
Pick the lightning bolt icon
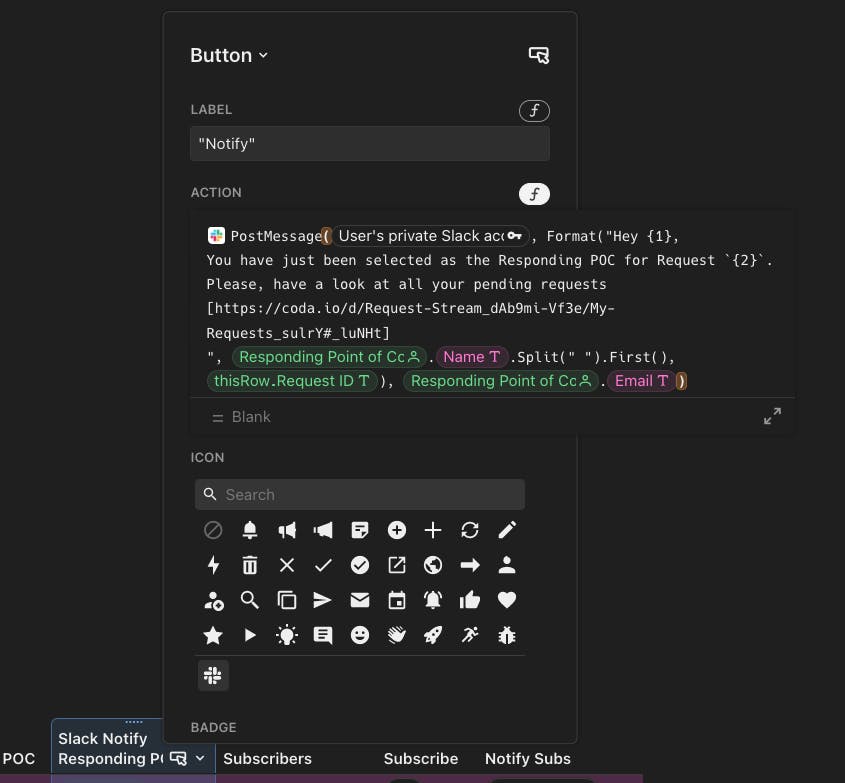coord(213,565)
